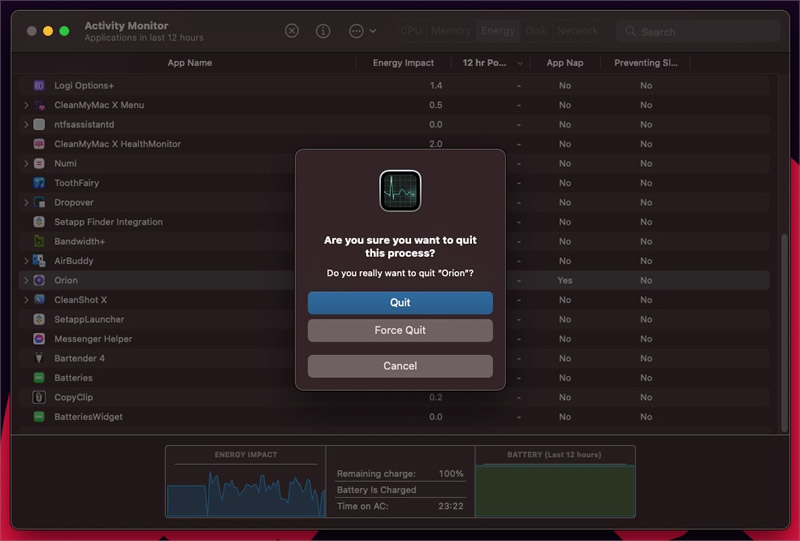Click Force Quit in the dialog

[x=400, y=330]
